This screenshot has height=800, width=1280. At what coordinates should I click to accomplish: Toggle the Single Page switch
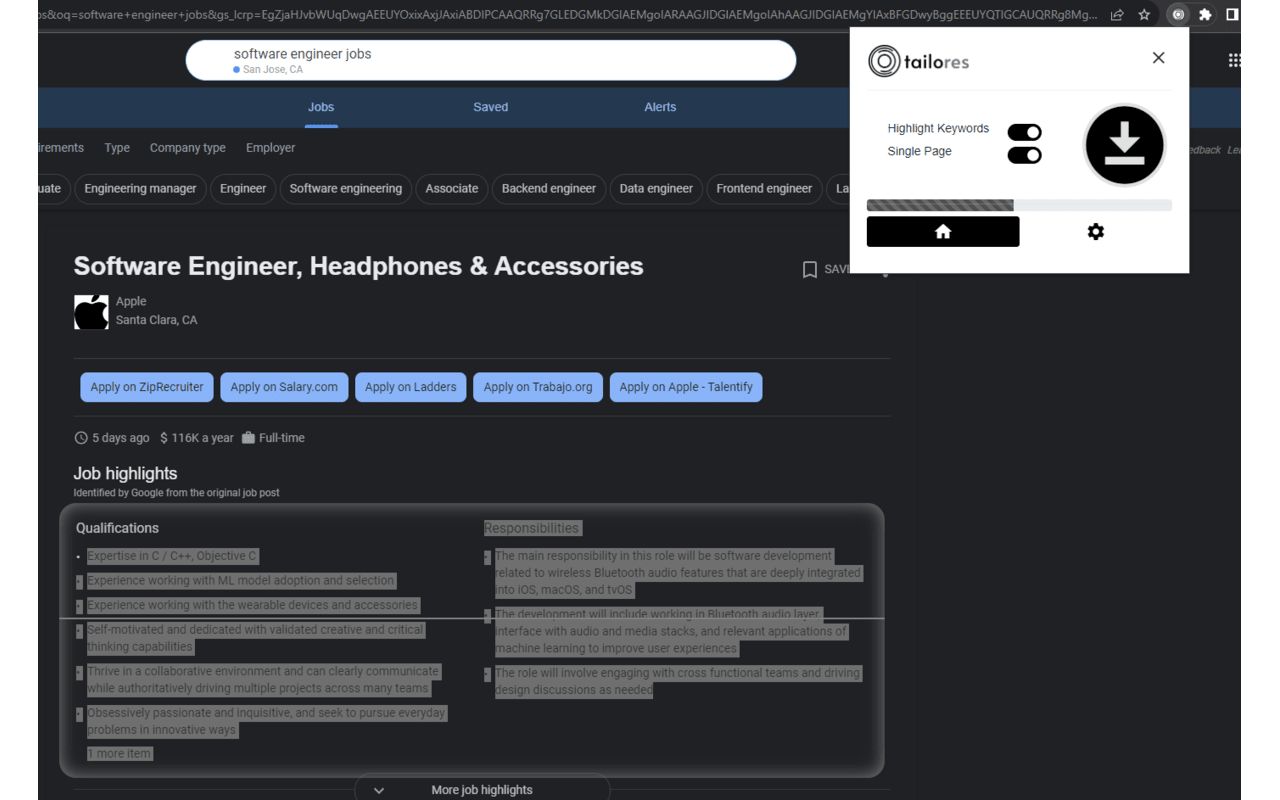(x=1024, y=155)
